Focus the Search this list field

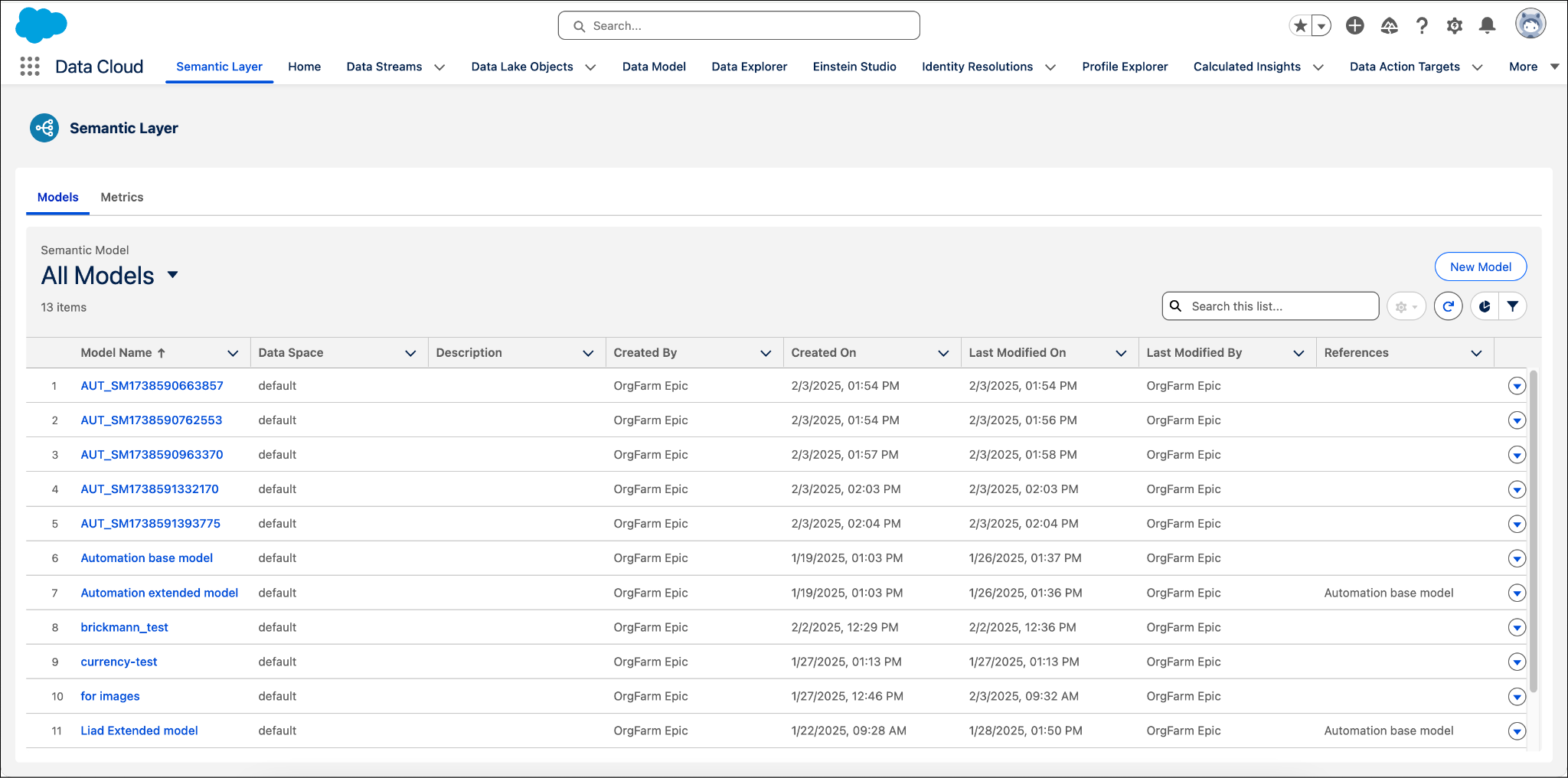[1270, 306]
